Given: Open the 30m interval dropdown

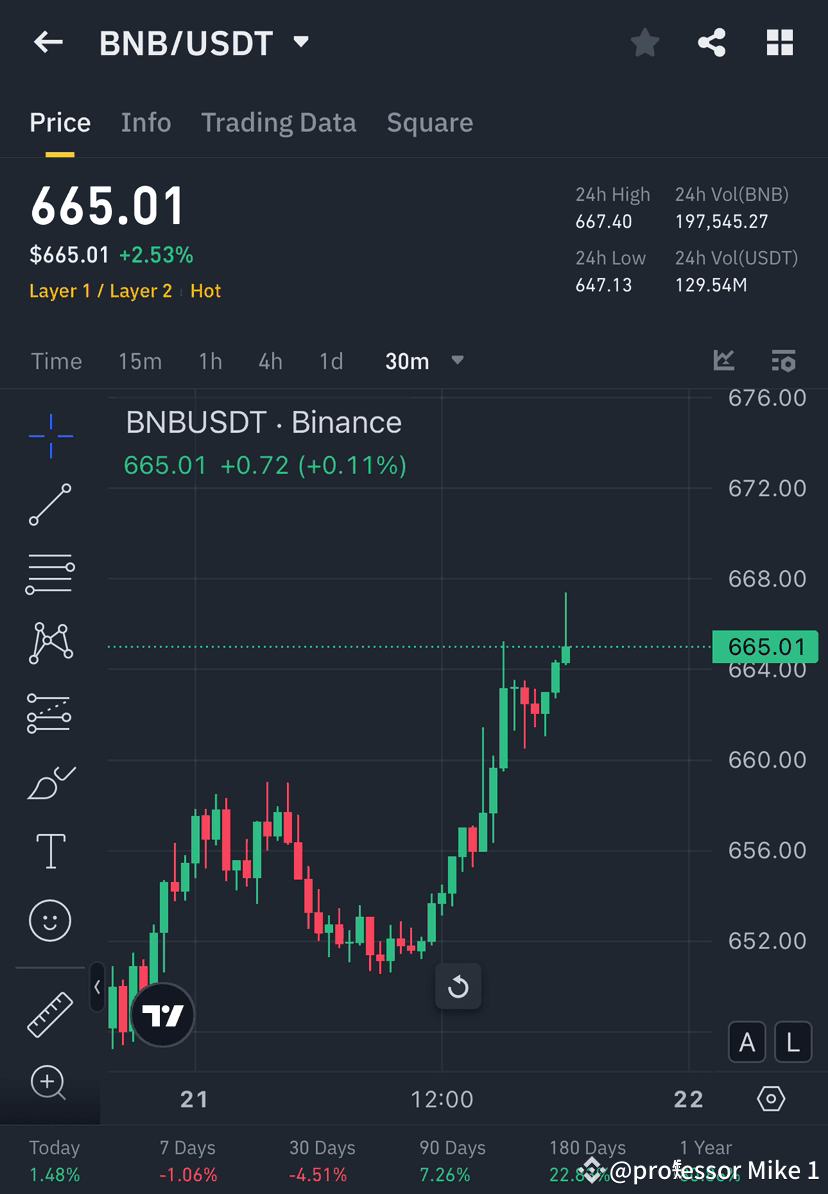Looking at the screenshot, I should (424, 361).
